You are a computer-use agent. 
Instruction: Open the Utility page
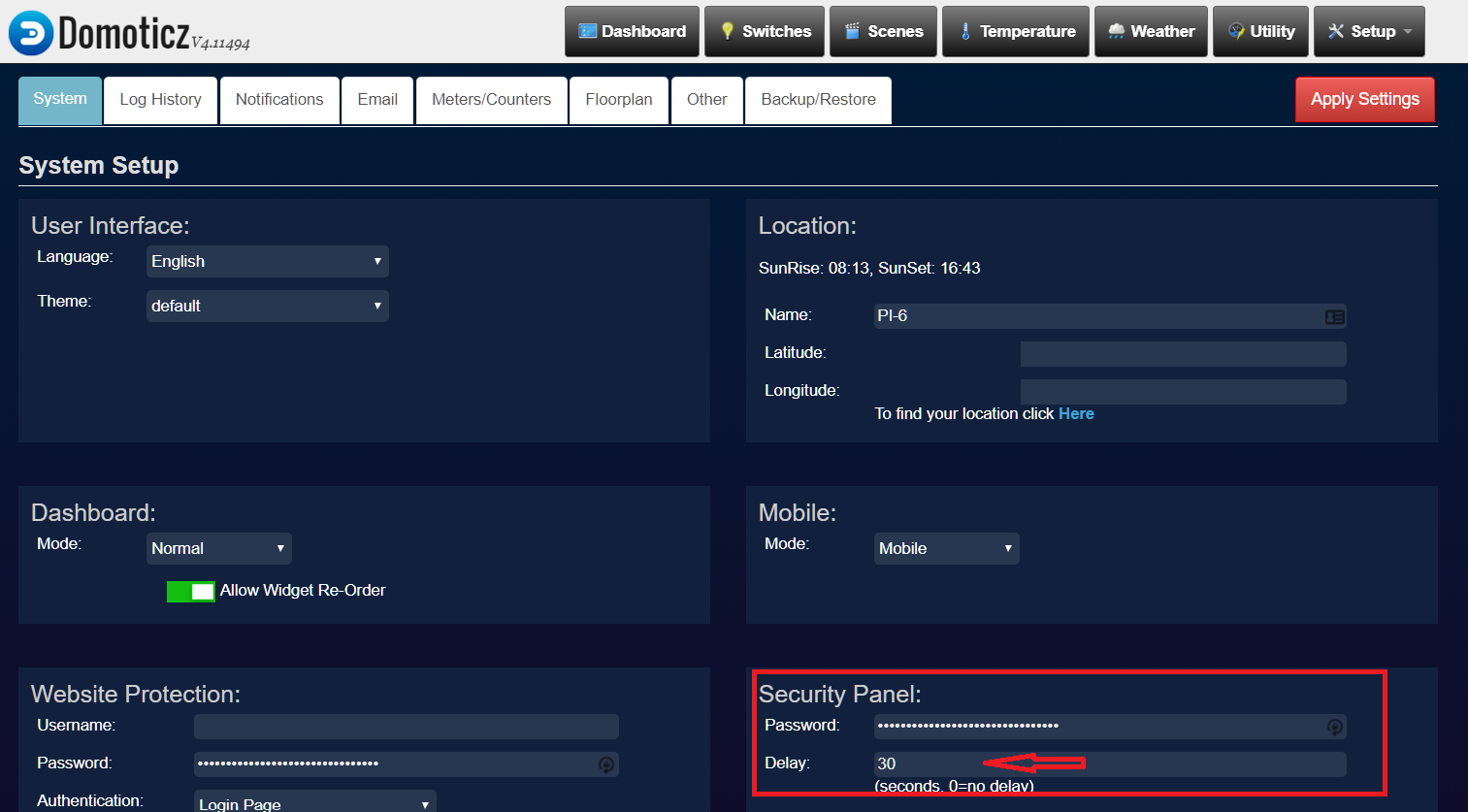click(x=1260, y=31)
